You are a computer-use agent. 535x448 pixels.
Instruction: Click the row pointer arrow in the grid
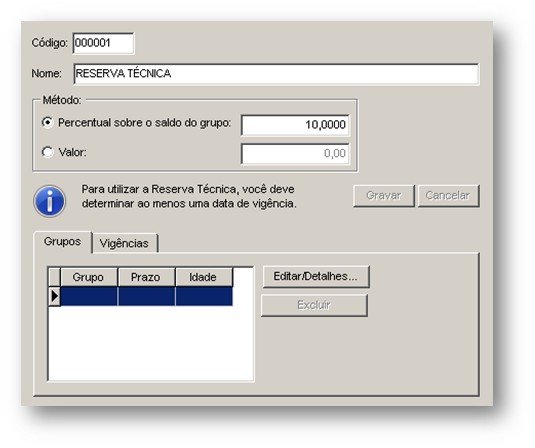[x=55, y=296]
